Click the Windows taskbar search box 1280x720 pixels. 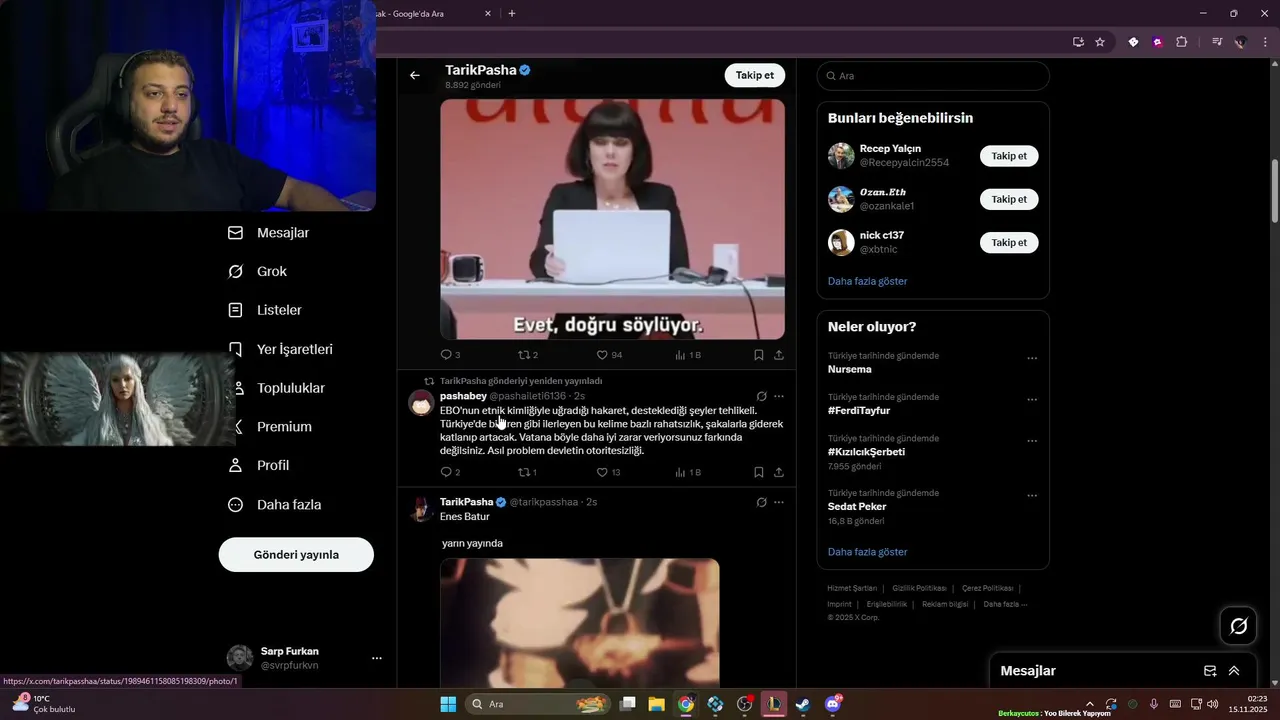[x=540, y=704]
